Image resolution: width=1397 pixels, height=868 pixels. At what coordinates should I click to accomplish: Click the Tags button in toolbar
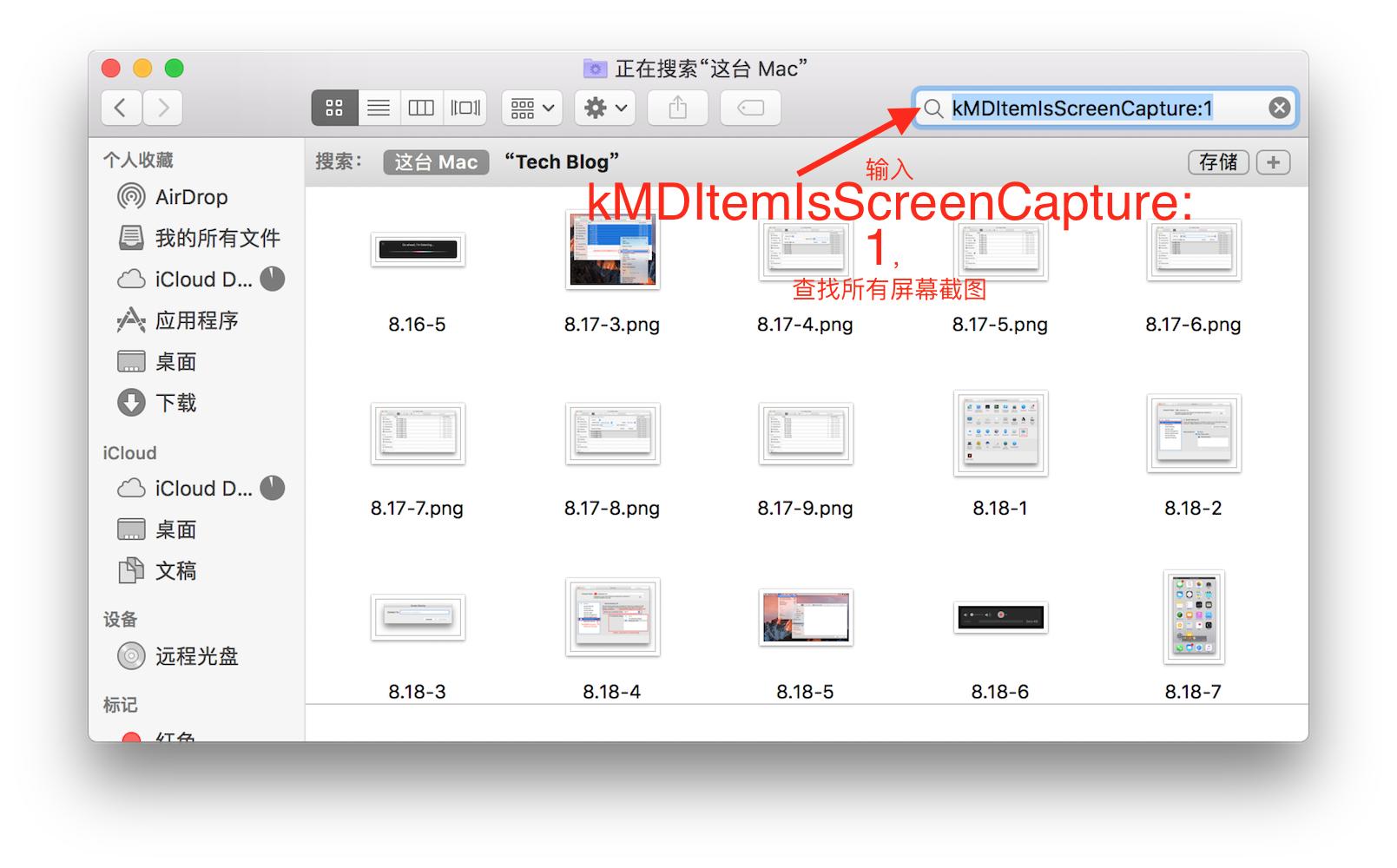748,108
